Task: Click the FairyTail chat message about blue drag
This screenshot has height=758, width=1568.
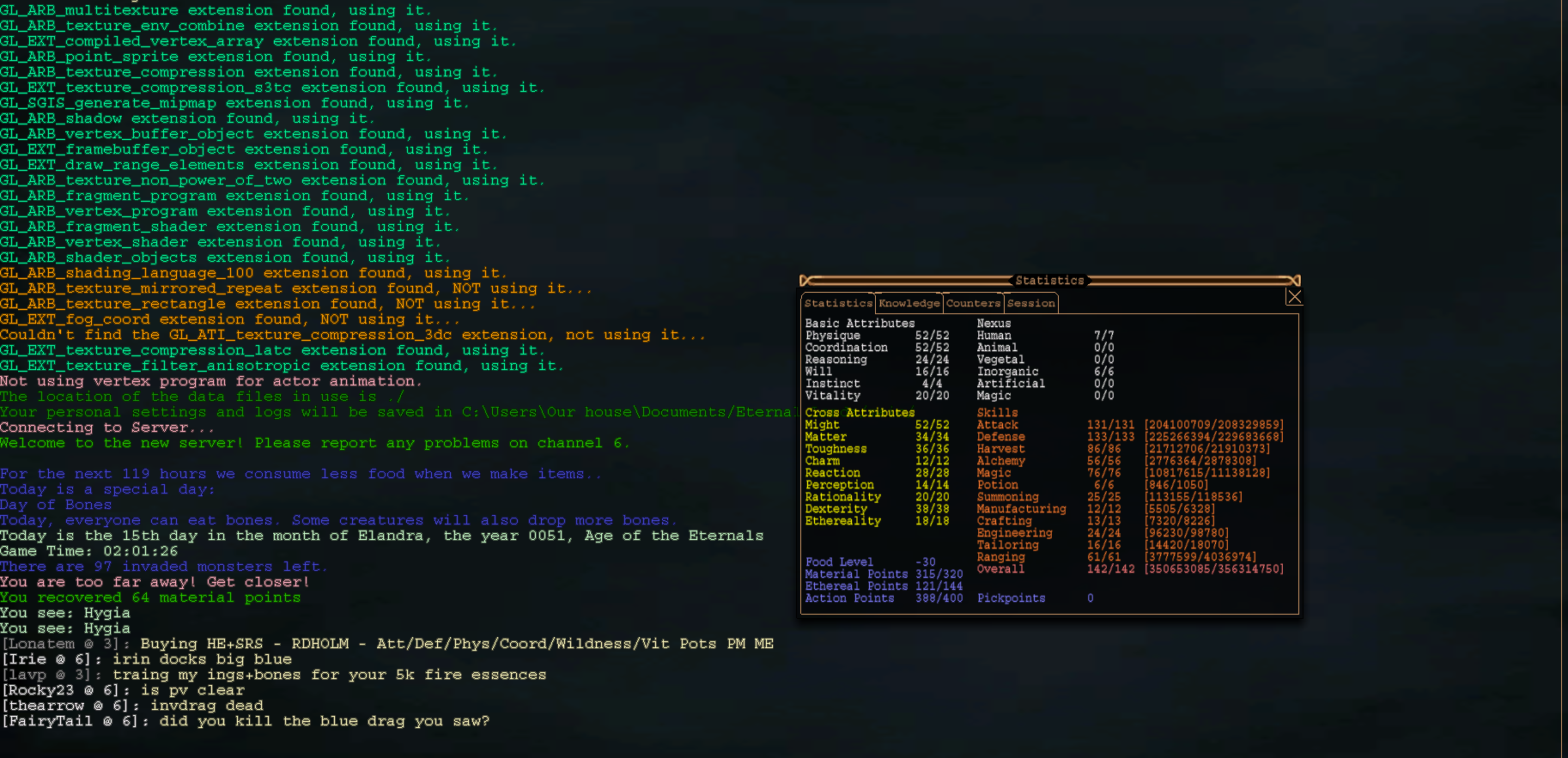Action: pyautogui.click(x=246, y=721)
